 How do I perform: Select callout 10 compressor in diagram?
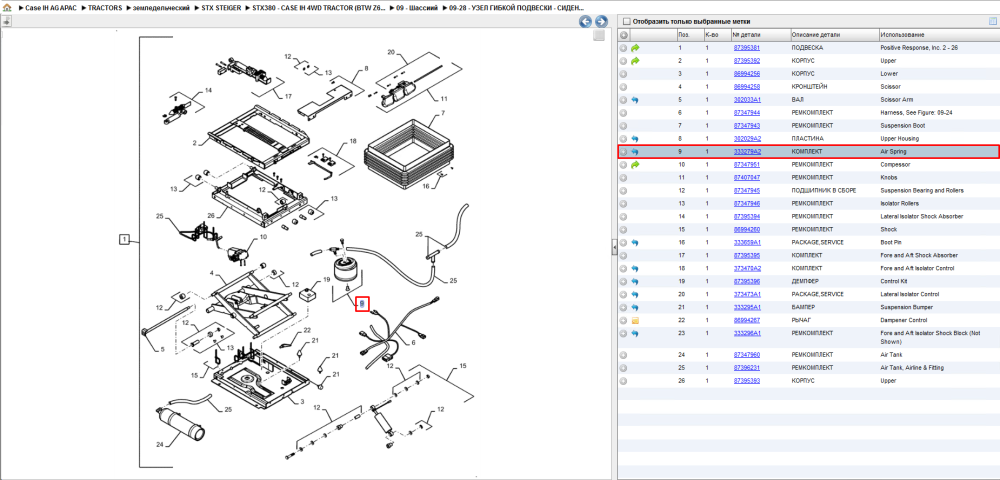tap(263, 238)
